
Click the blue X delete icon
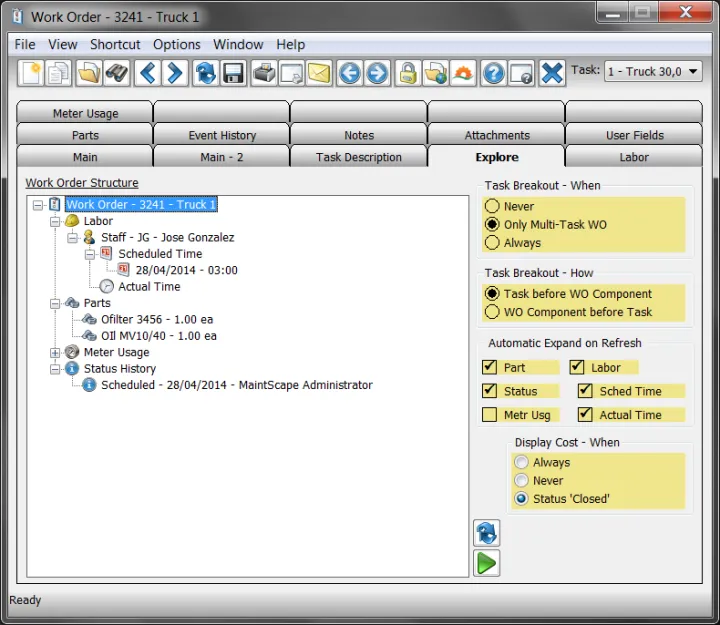(552, 73)
